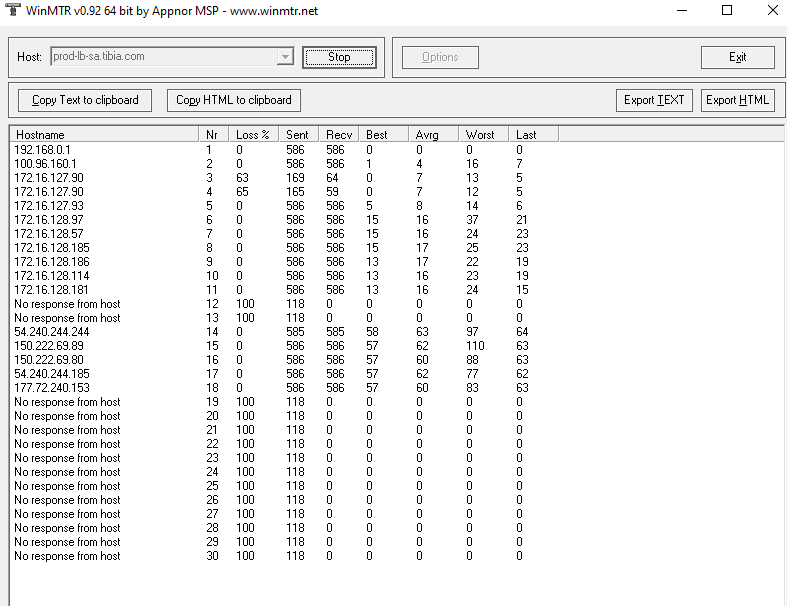787x606 pixels.
Task: Select the 150.222.69.80 row
Action: [284, 360]
